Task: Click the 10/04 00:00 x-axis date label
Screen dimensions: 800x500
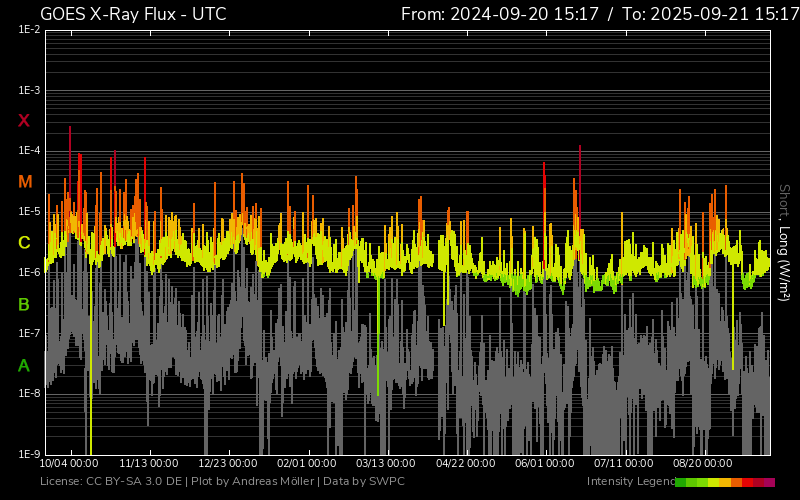Action: [69, 464]
